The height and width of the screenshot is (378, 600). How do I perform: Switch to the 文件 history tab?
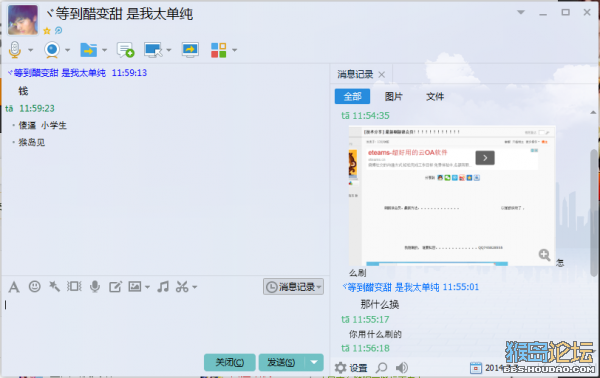pos(435,96)
